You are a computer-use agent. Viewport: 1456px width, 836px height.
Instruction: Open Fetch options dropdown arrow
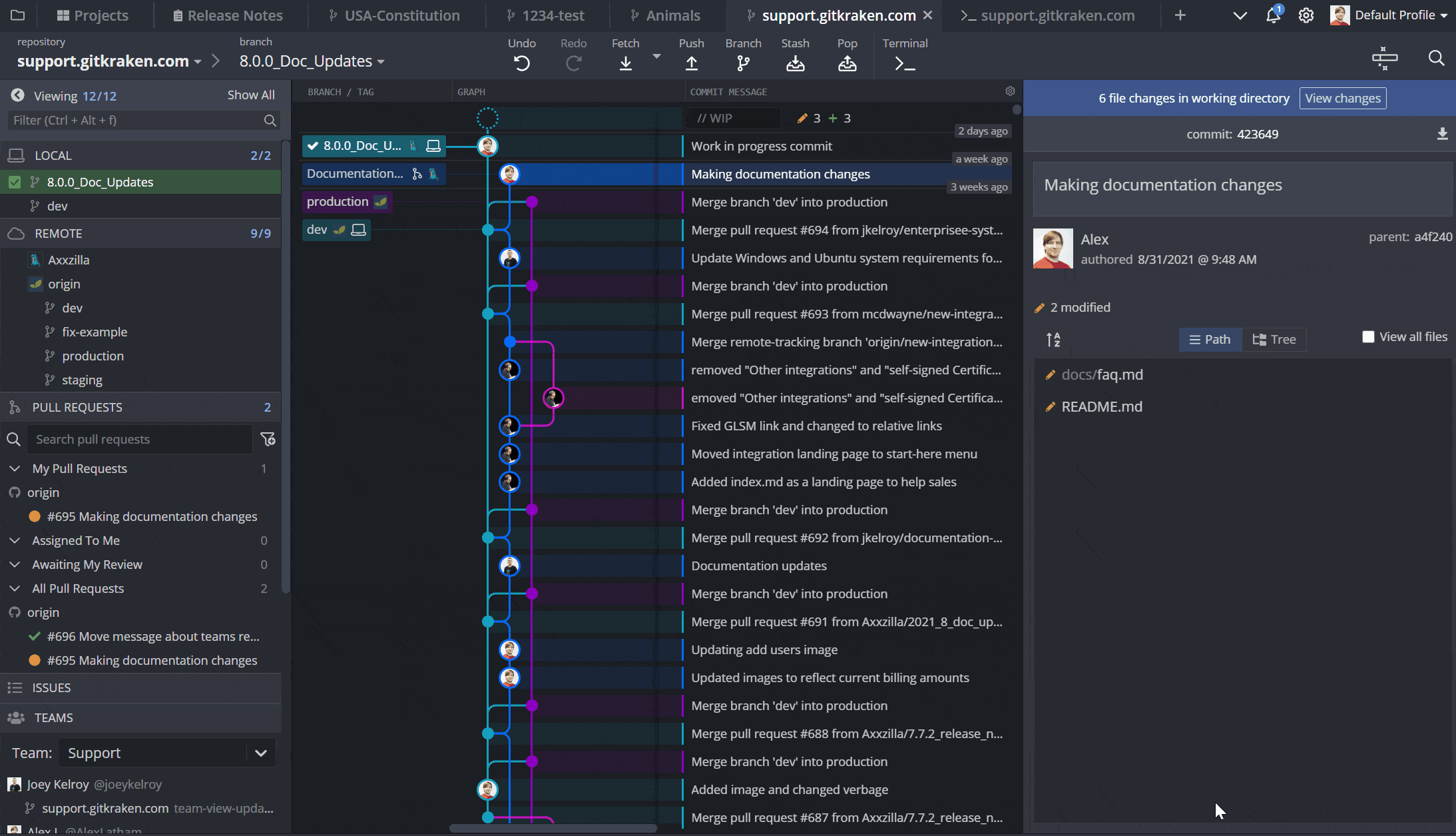point(656,57)
